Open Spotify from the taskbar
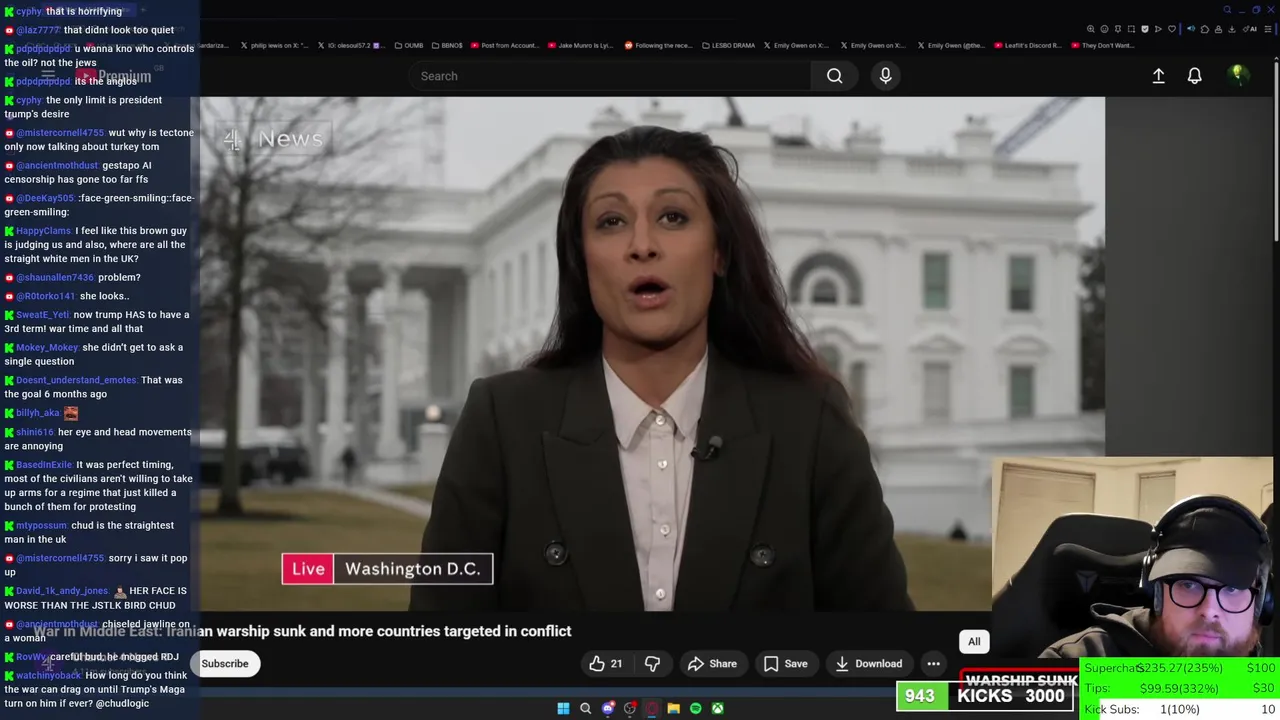This screenshot has width=1280, height=720. pyautogui.click(x=695, y=708)
